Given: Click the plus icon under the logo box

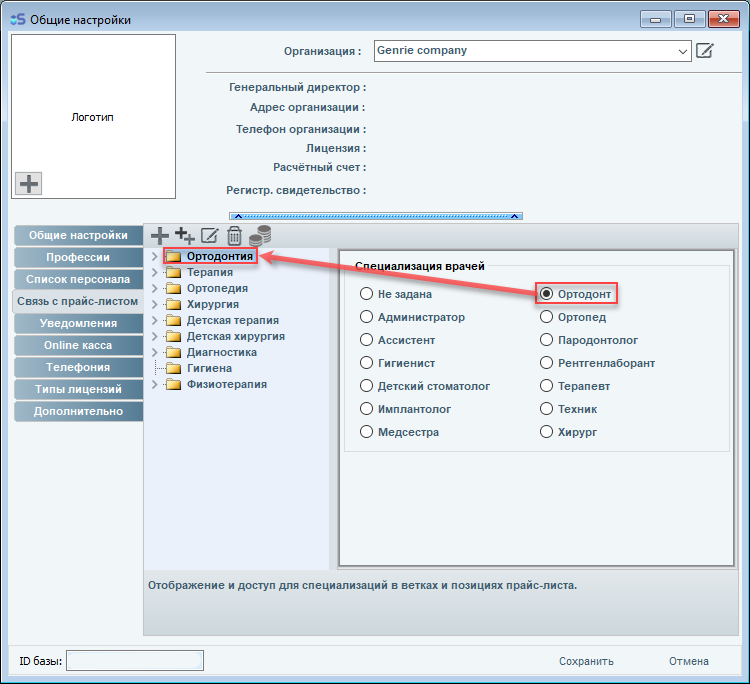Looking at the screenshot, I should point(29,183).
